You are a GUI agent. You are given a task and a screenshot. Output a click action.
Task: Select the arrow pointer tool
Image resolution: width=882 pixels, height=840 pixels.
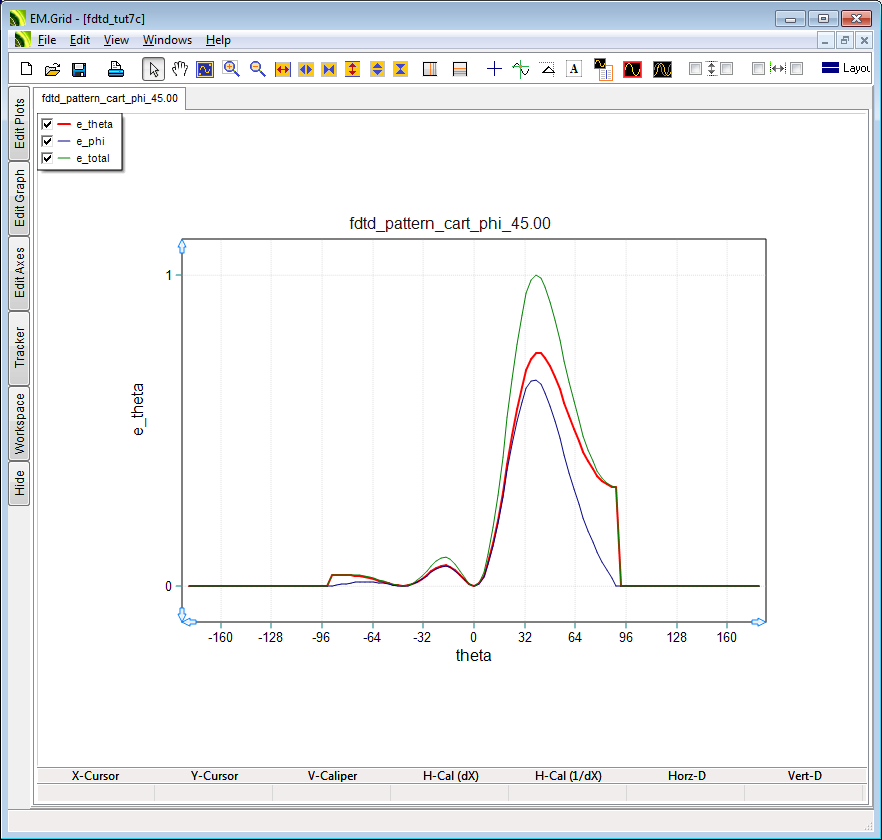point(153,69)
